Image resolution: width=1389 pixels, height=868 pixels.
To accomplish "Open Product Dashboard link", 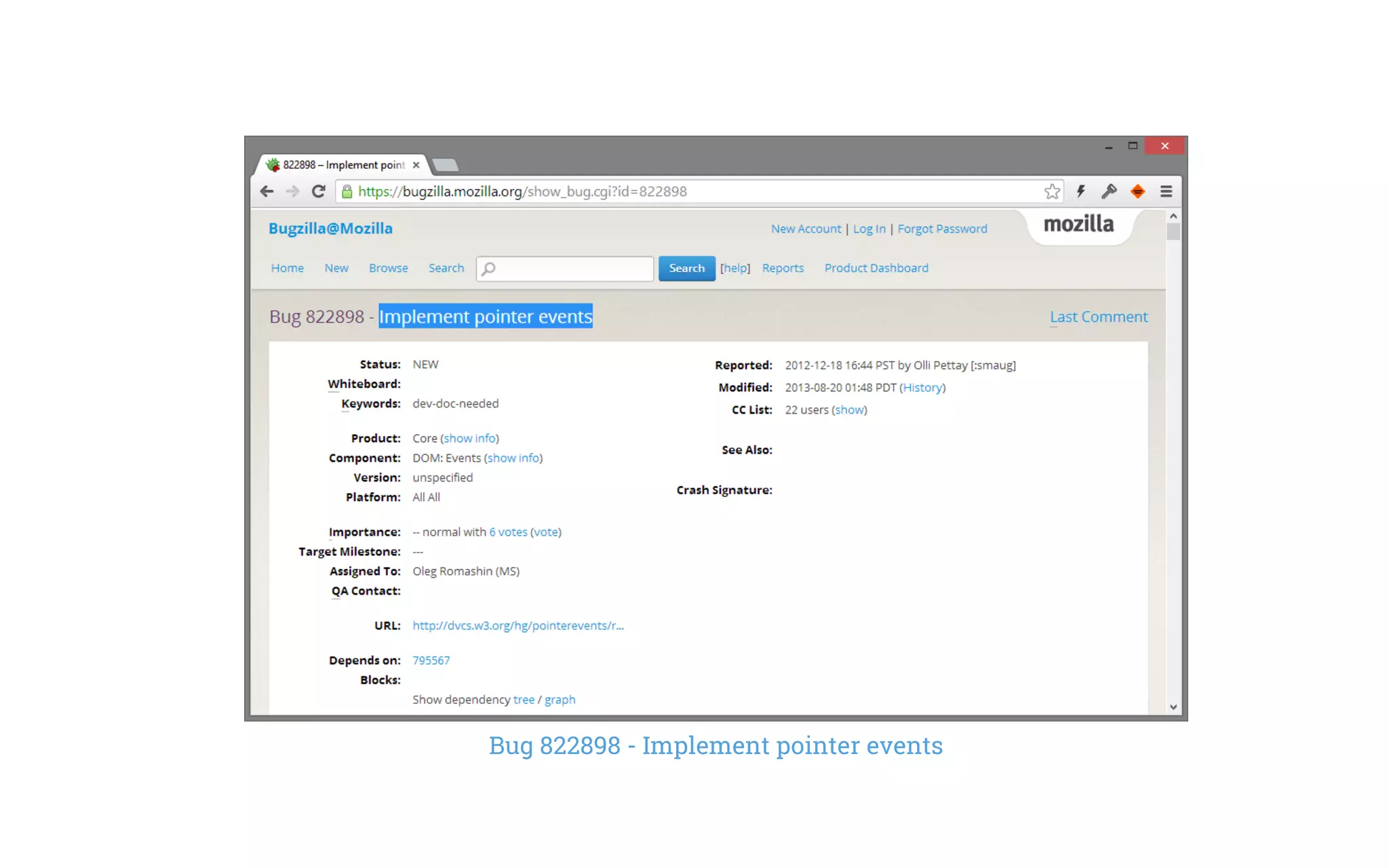I will coord(876,268).
